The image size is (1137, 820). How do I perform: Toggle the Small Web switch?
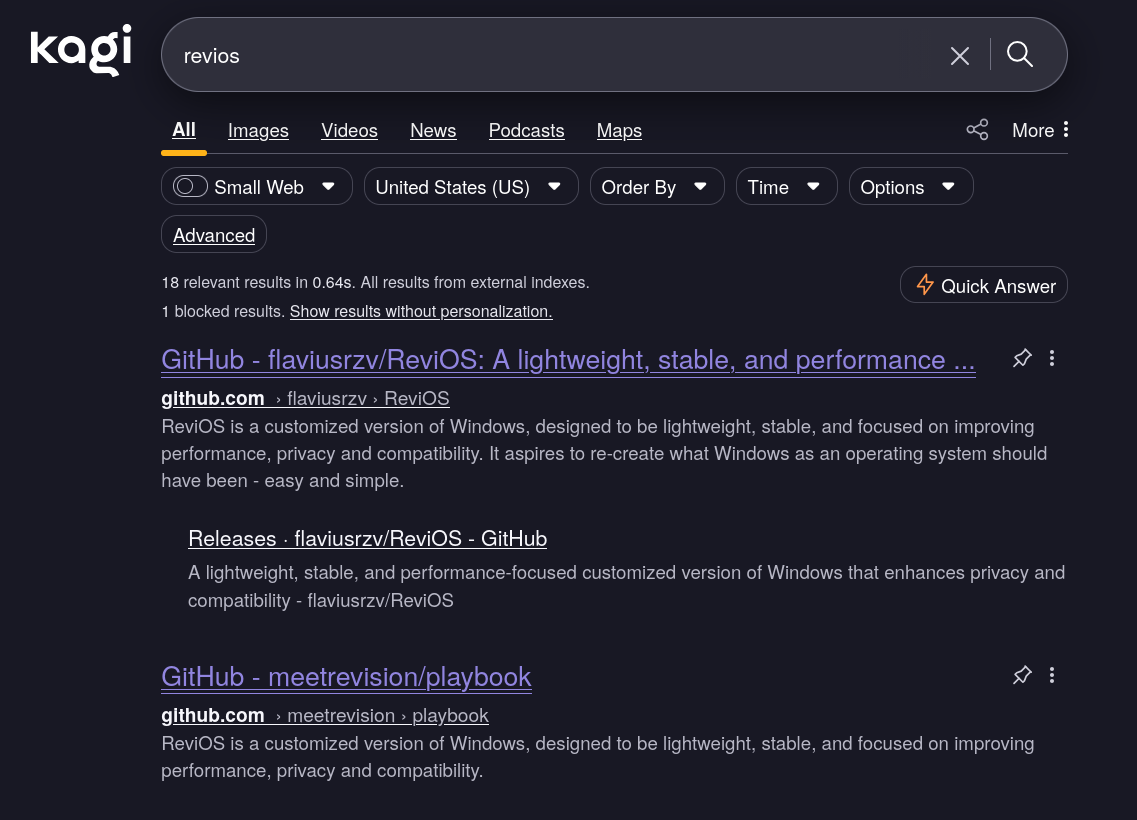190,187
